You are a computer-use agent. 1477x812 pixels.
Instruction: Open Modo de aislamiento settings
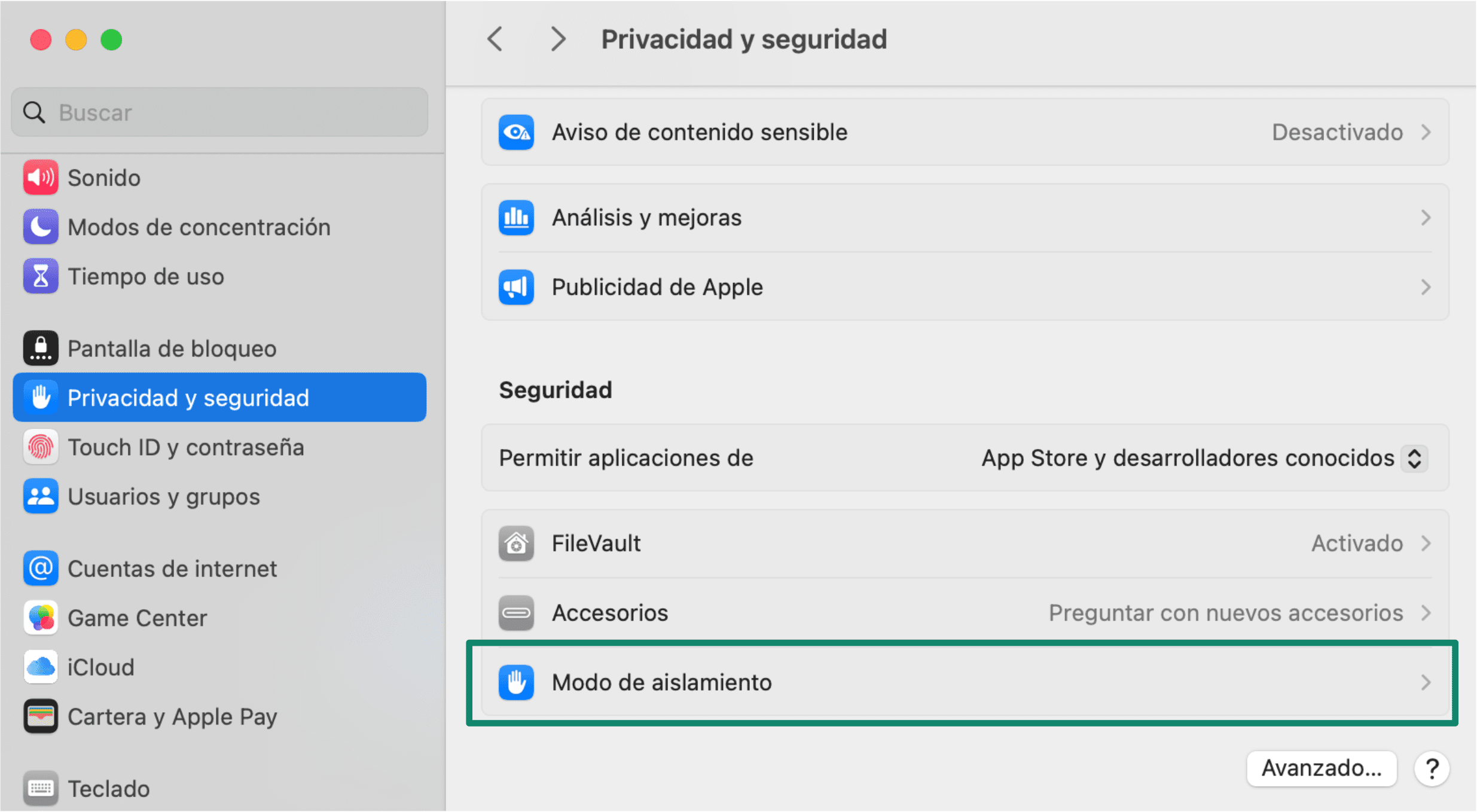[x=957, y=682]
